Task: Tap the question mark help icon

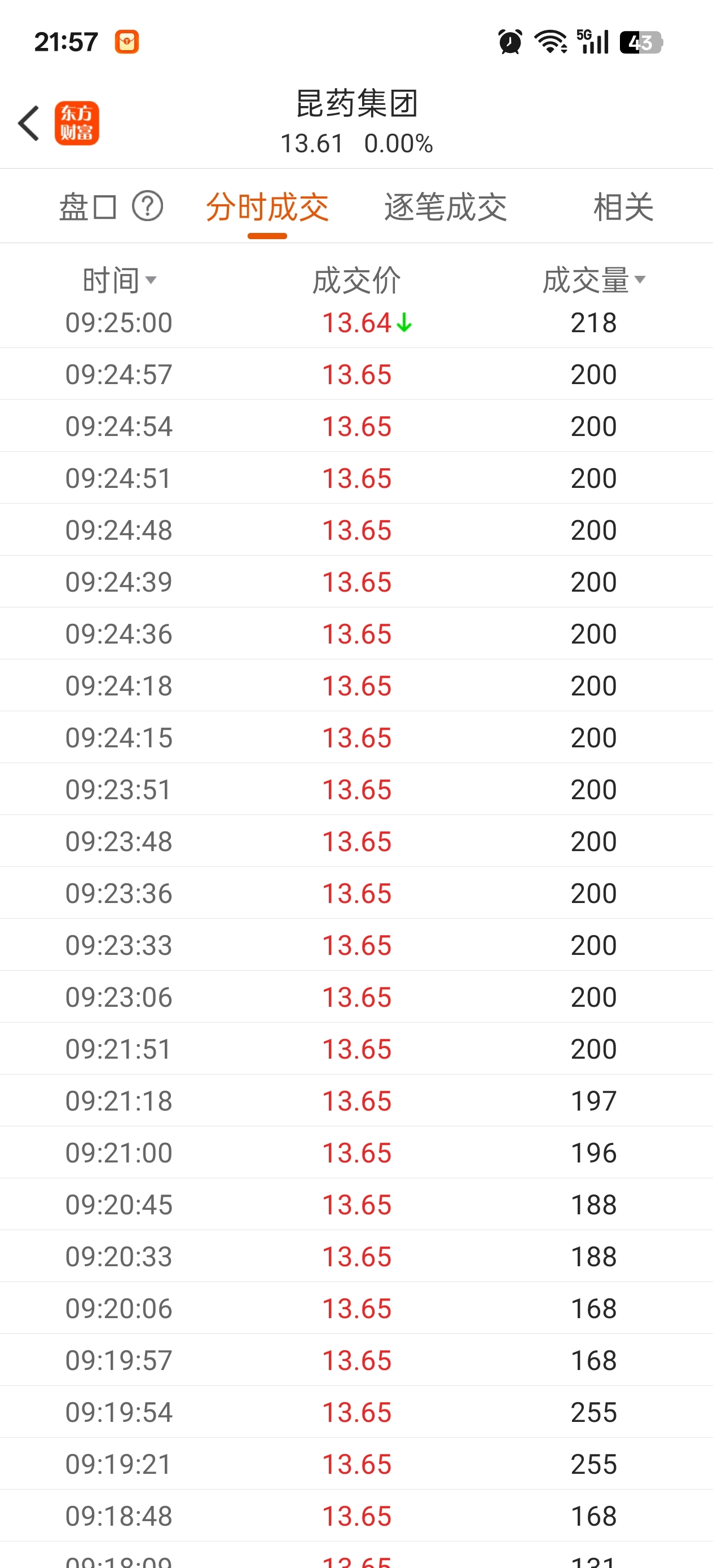Action: pos(148,206)
